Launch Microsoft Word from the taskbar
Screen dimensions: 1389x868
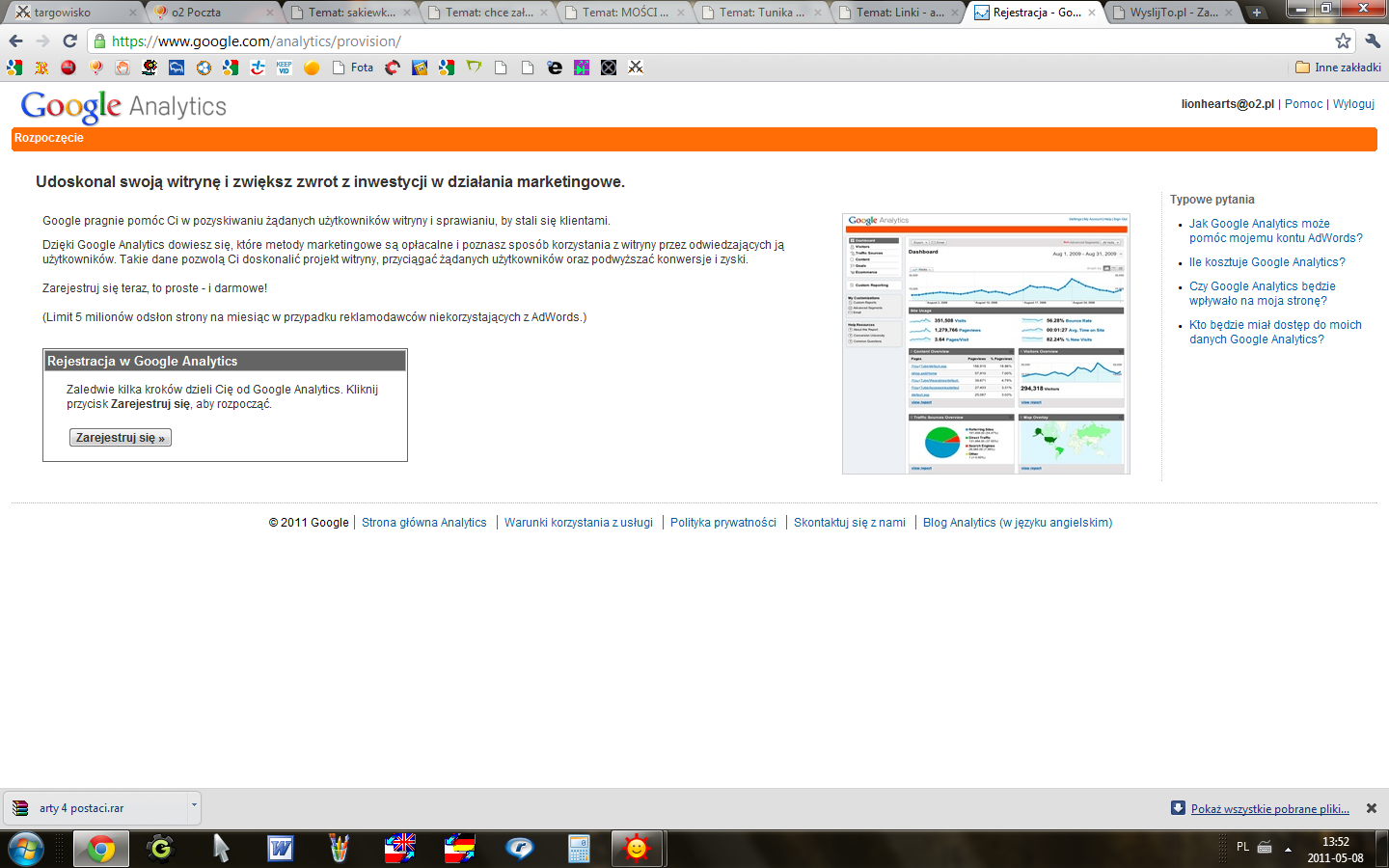280,849
